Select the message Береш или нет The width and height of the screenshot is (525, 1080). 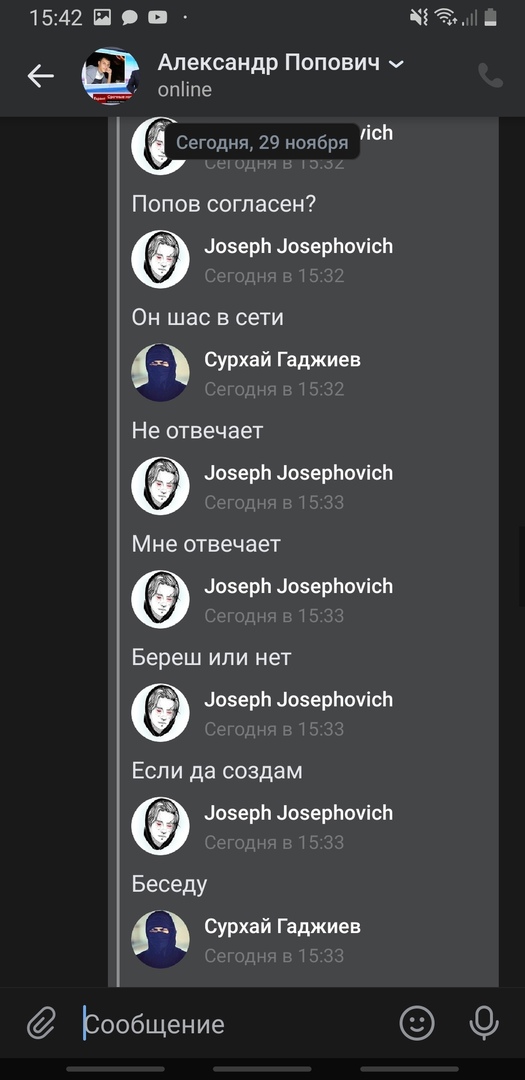[212, 657]
